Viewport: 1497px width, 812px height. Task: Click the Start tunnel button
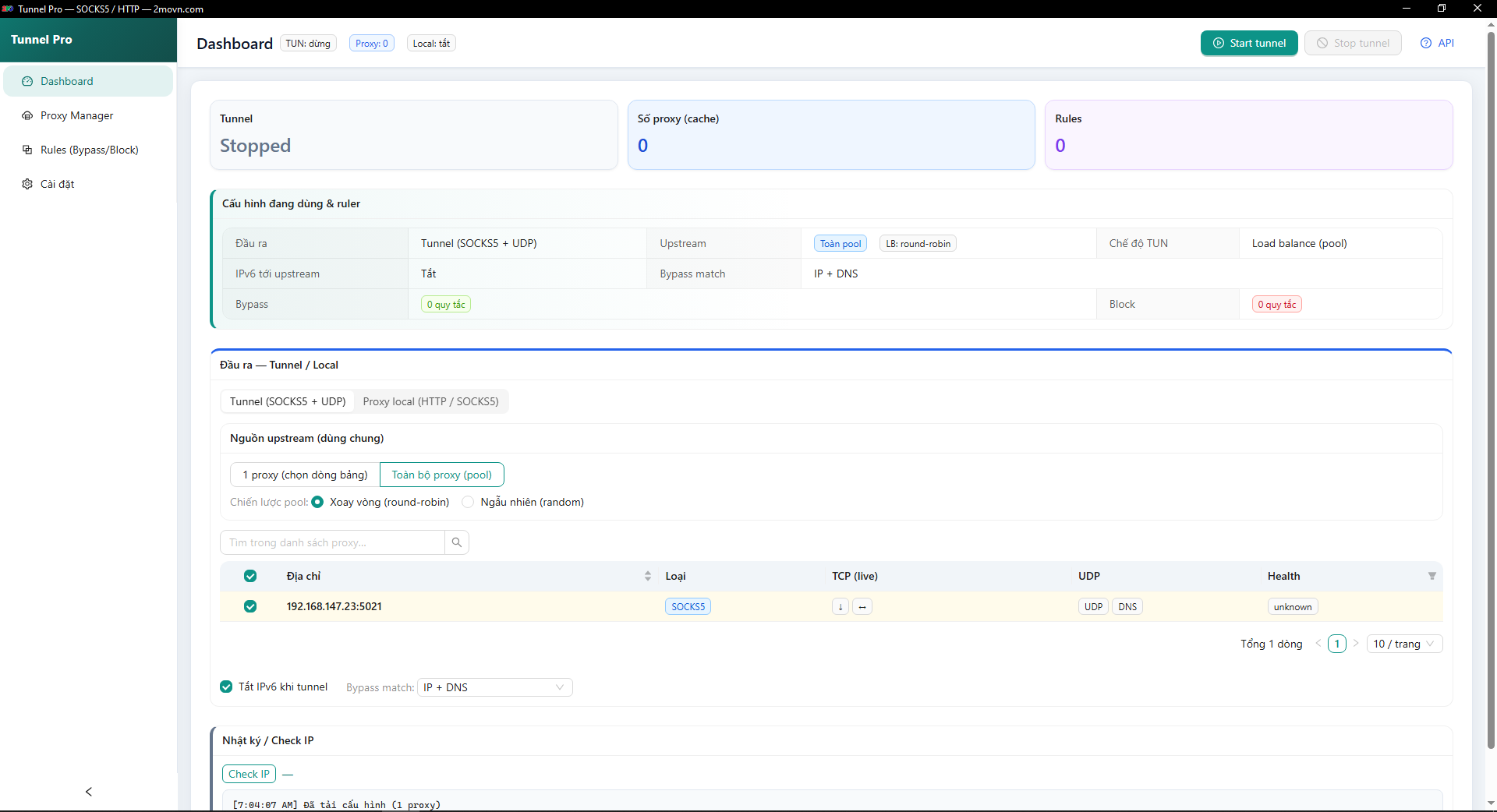1249,43
